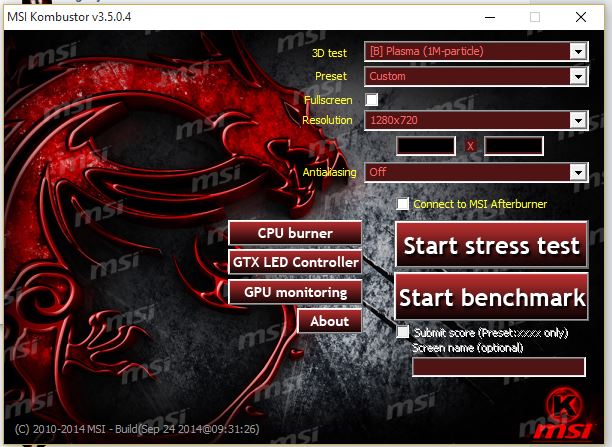Close the MSI Kombustor window

pyautogui.click(x=581, y=17)
